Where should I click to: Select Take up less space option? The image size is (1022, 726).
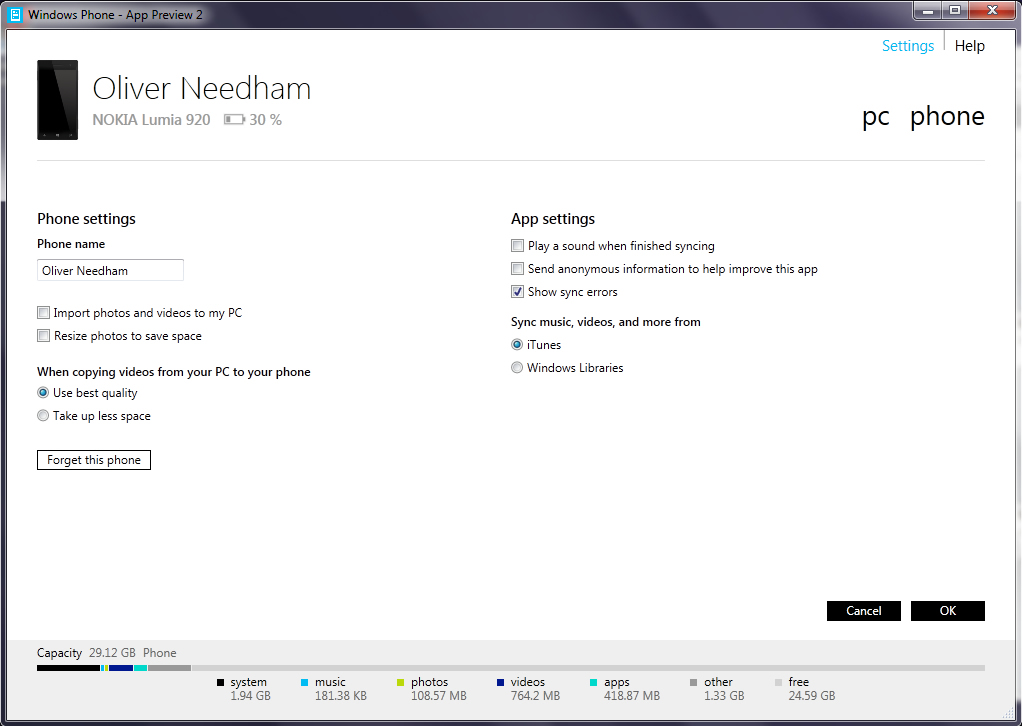43,416
